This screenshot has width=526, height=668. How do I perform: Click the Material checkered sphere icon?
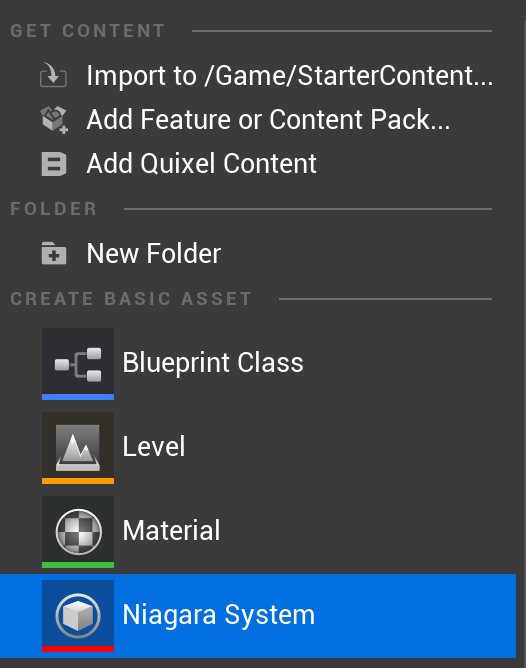[x=78, y=529]
